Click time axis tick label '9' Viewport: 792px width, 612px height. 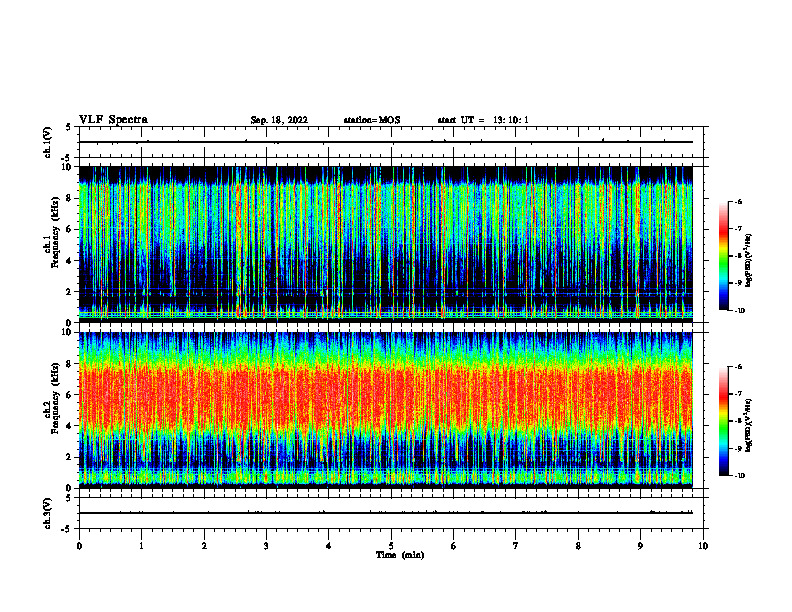(x=640, y=546)
